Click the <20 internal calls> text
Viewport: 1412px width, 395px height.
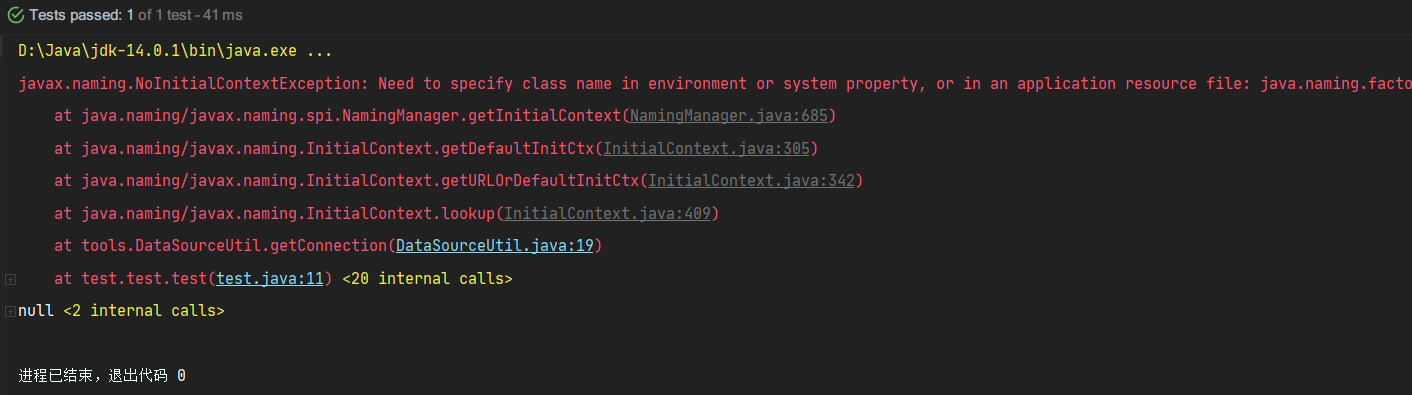point(427,279)
